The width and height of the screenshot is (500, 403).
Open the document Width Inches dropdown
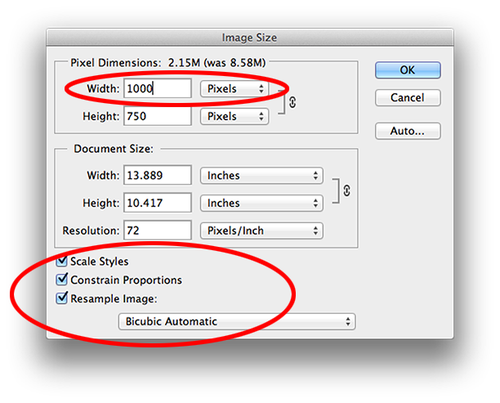tap(261, 176)
